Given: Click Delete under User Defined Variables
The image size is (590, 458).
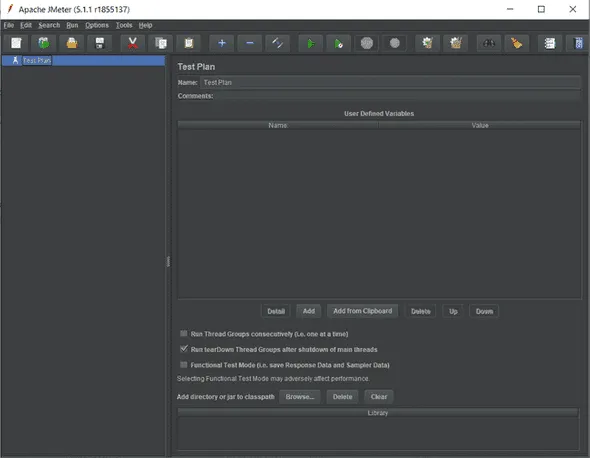Looking at the screenshot, I should pos(421,311).
